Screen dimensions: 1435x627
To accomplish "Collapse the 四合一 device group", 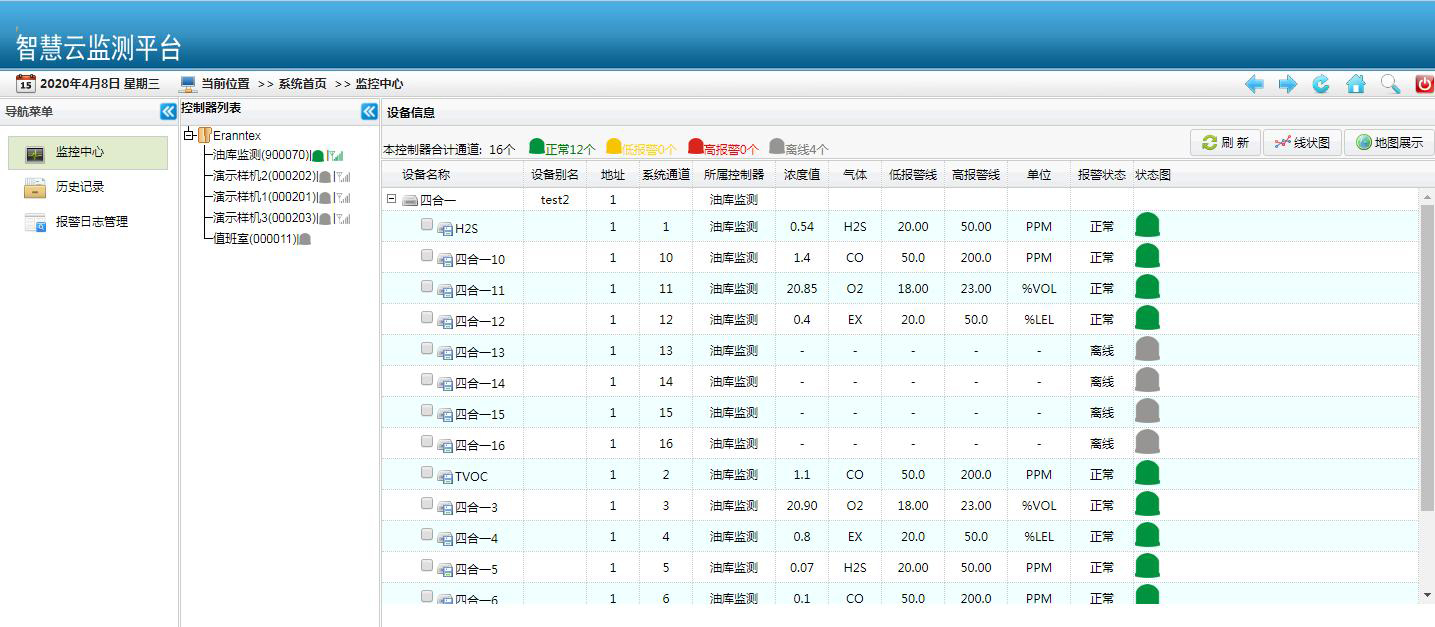I will point(392,199).
